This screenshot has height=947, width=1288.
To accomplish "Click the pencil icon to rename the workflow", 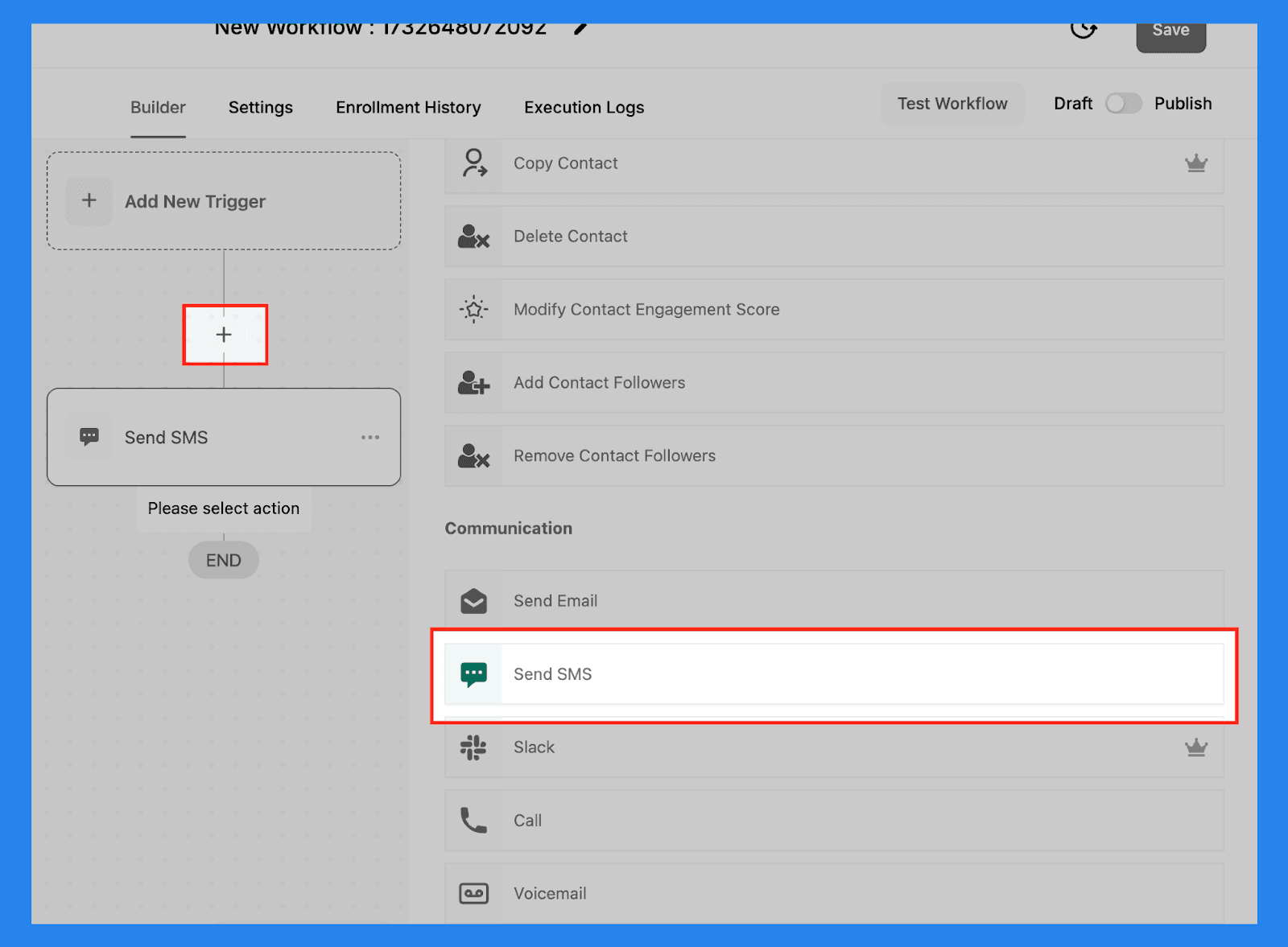I will [x=580, y=29].
